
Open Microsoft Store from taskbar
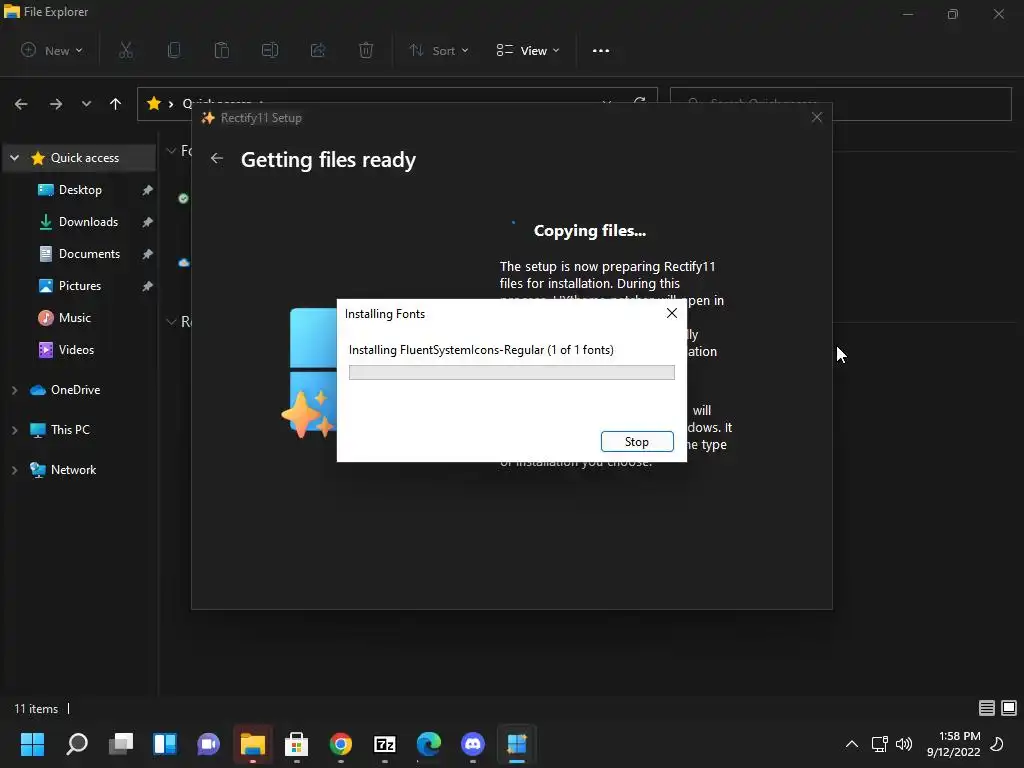click(x=296, y=744)
